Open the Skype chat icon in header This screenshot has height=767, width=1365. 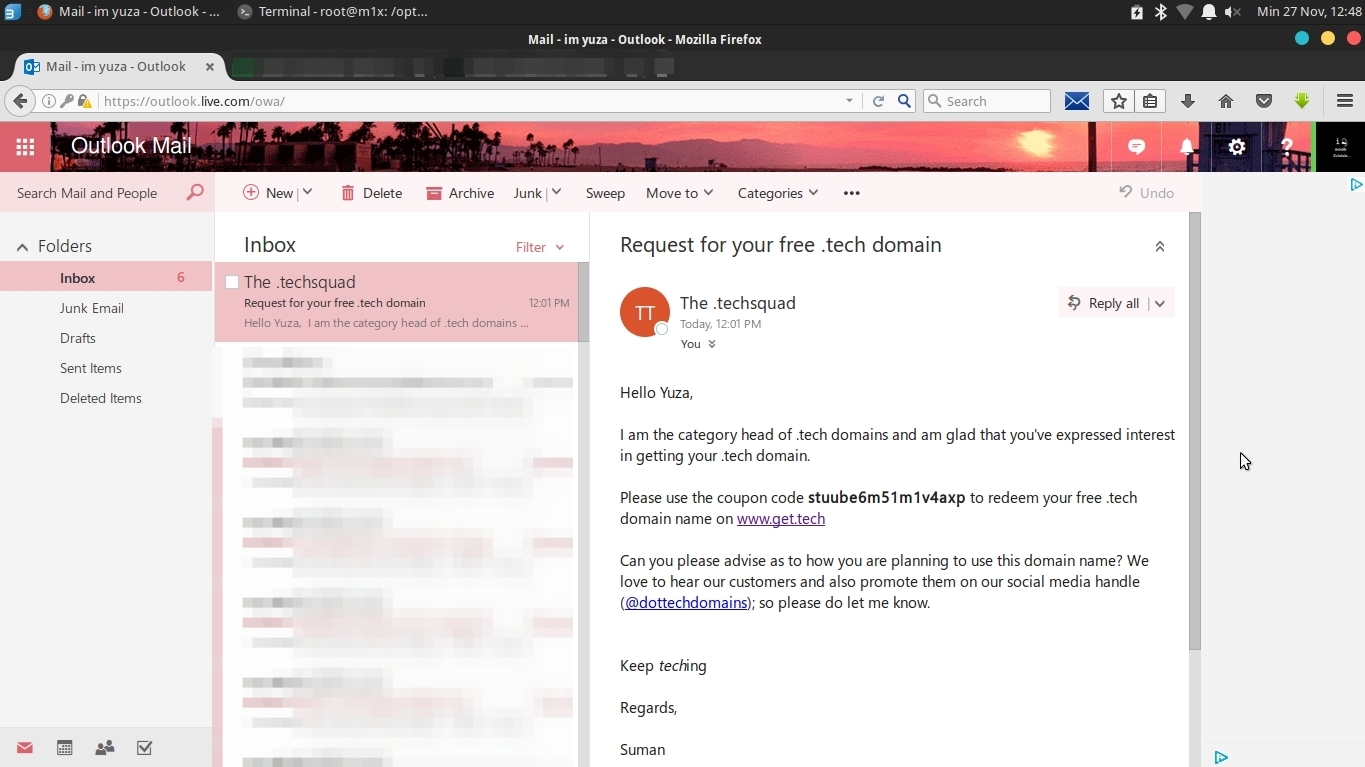coord(1137,147)
